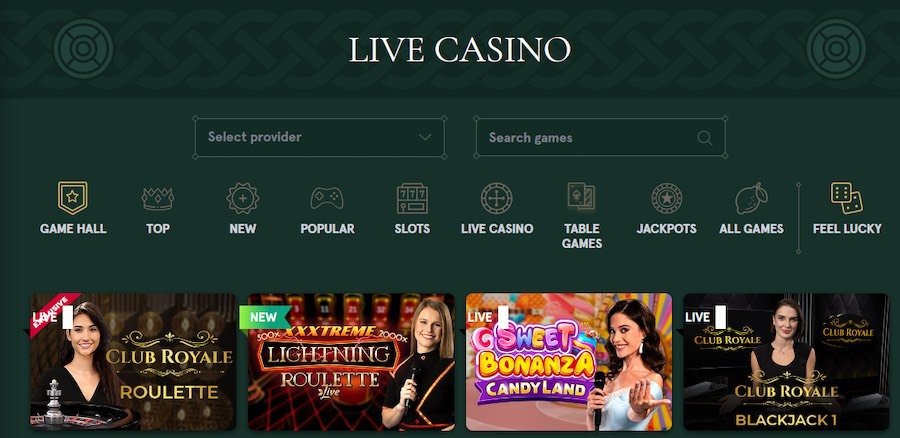The height and width of the screenshot is (438, 900).
Task: Click the magnifier search icon
Action: [705, 138]
